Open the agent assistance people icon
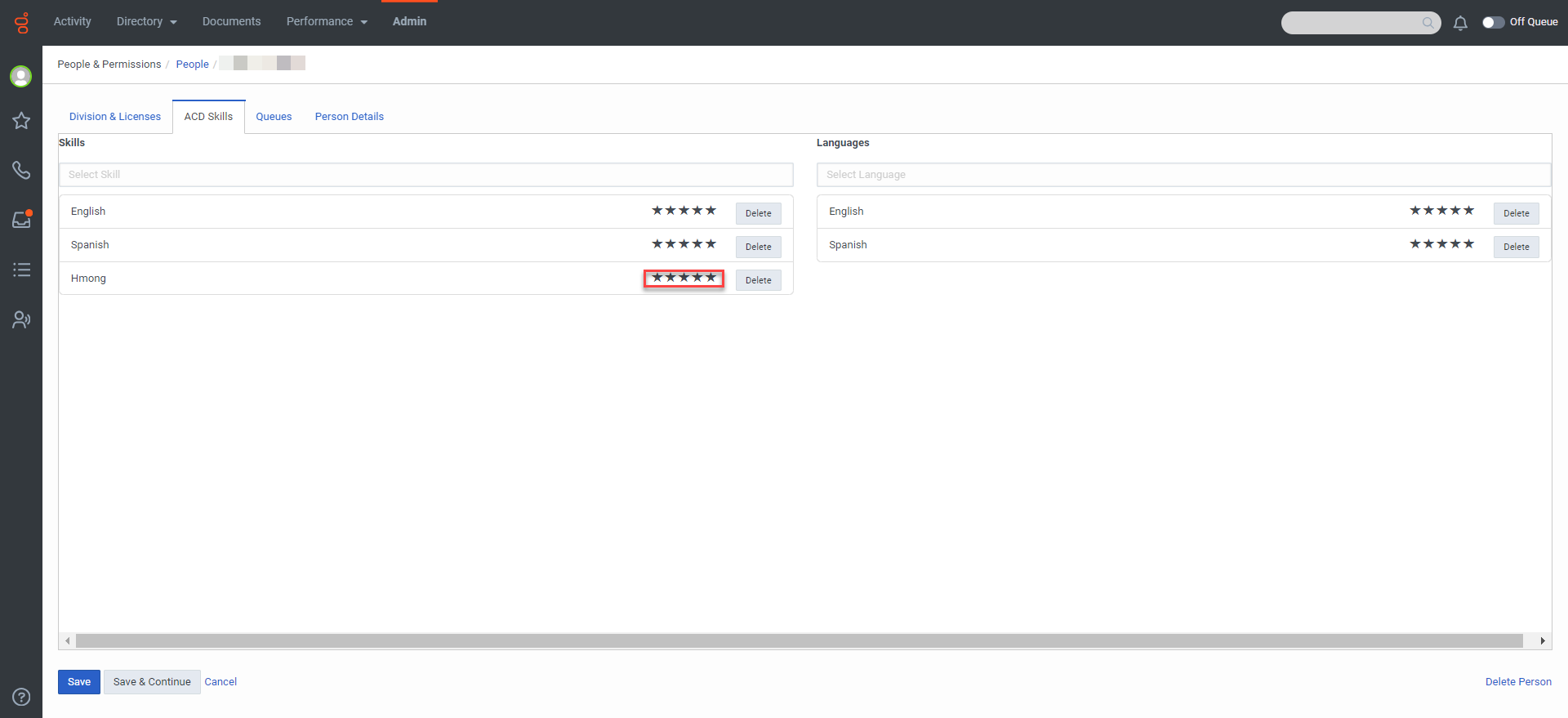The image size is (1568, 718). pos(21,319)
